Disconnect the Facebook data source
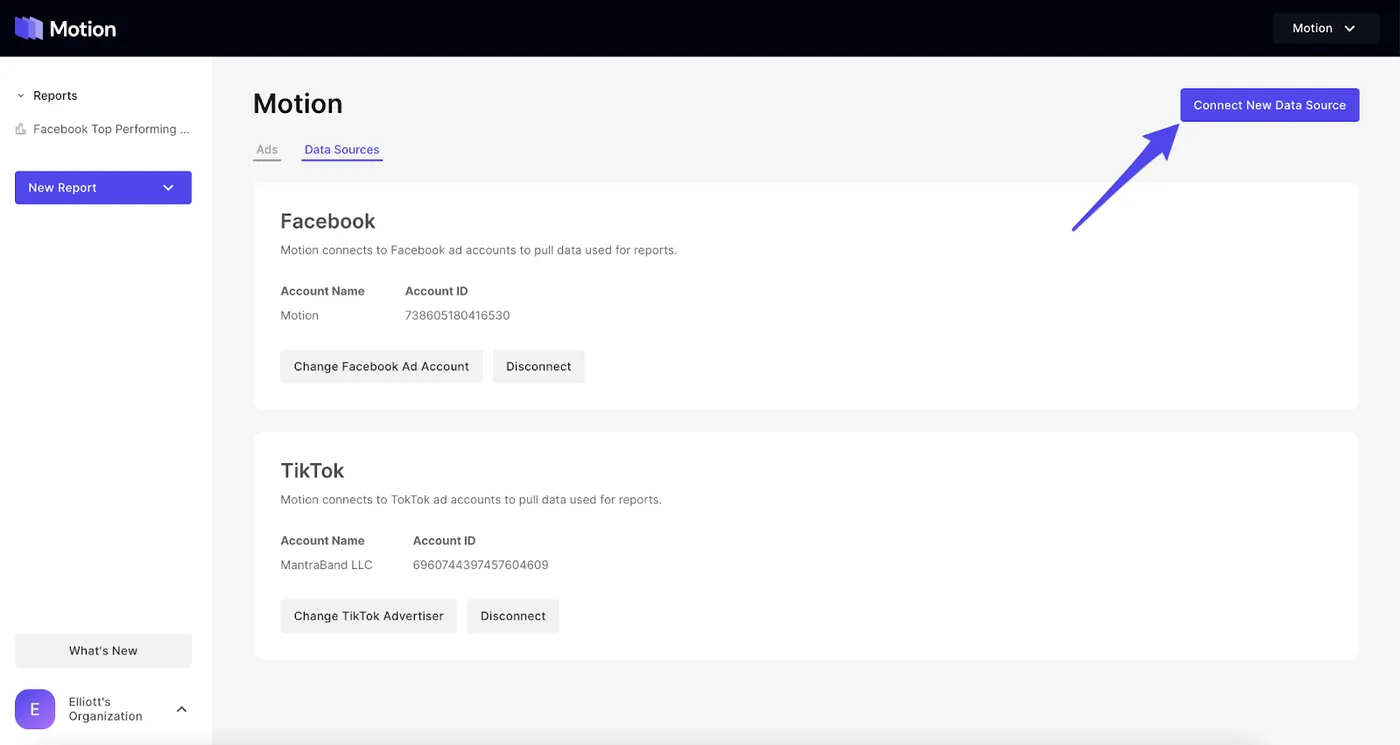 coord(539,366)
